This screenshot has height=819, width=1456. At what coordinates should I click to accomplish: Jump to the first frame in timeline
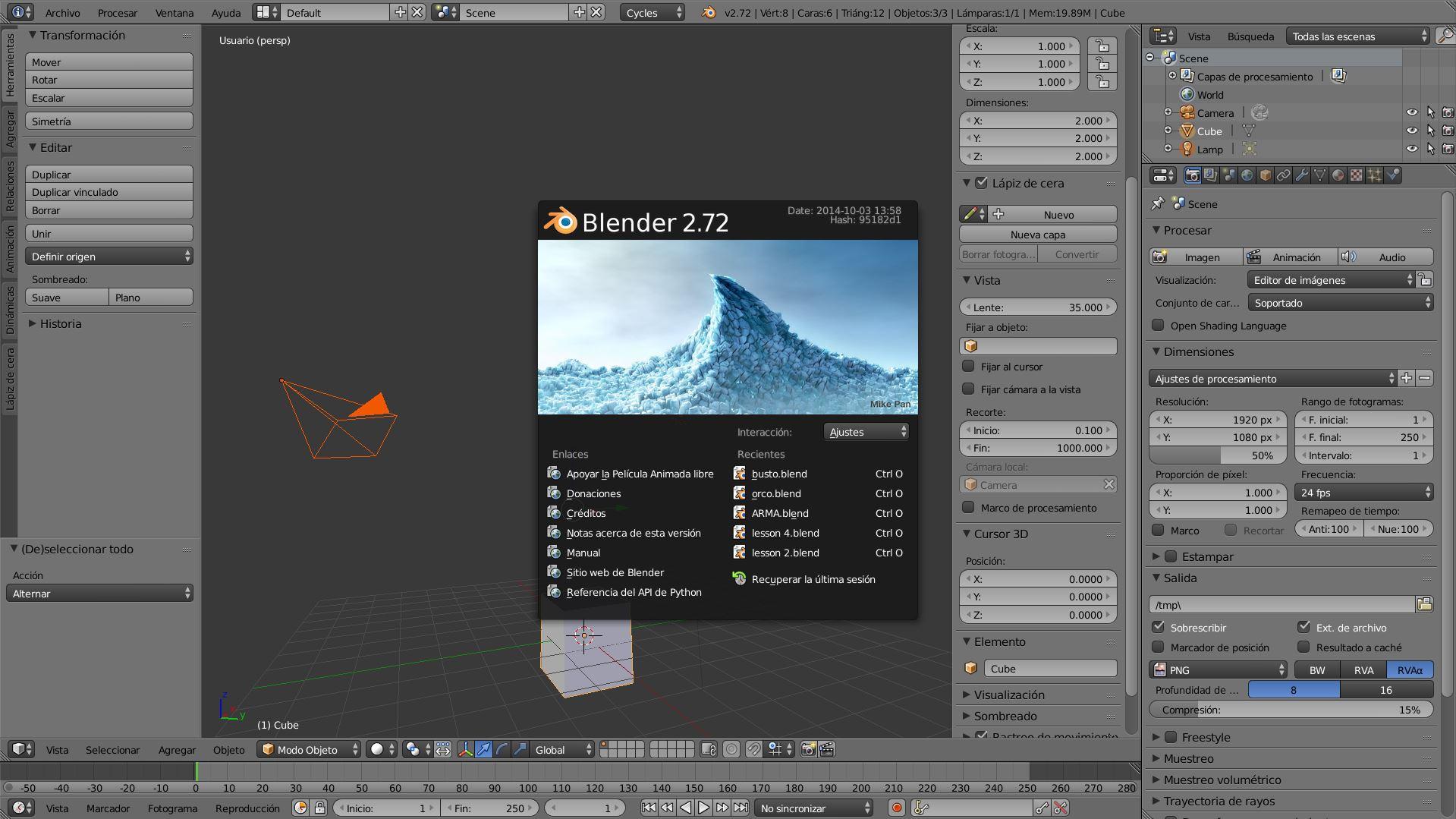(649, 808)
